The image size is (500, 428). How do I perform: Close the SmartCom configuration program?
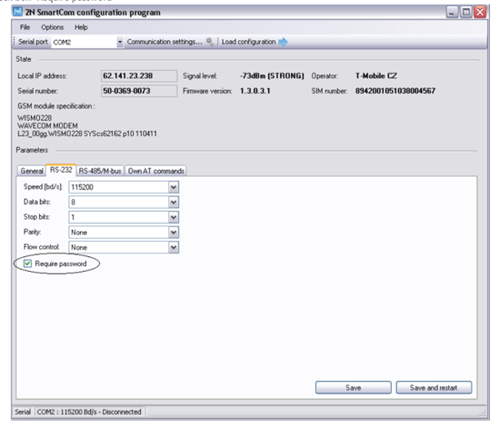[x=480, y=12]
